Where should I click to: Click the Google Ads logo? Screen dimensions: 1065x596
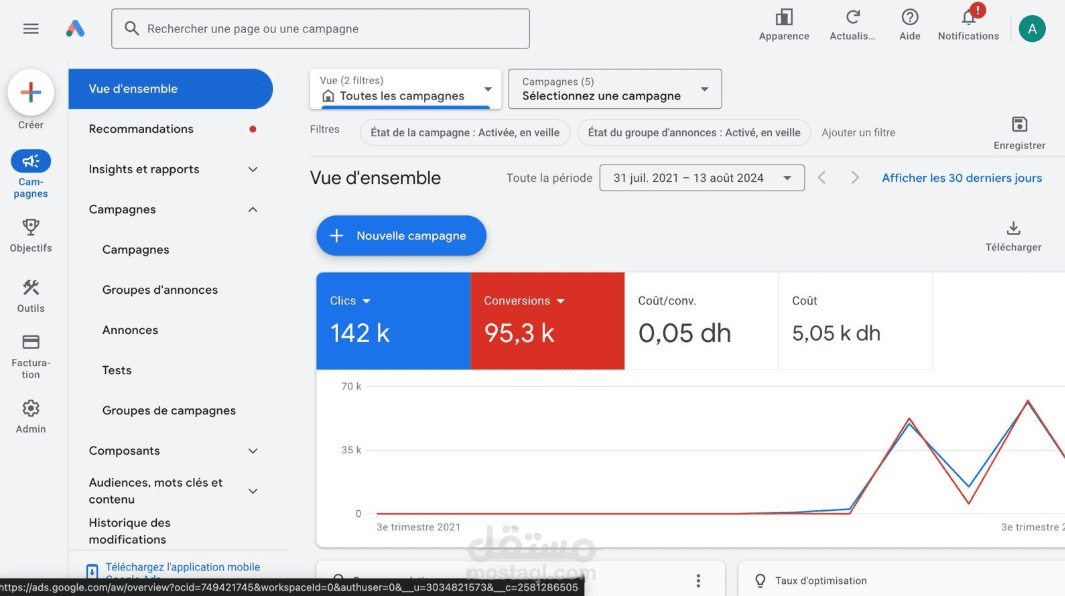click(x=75, y=29)
